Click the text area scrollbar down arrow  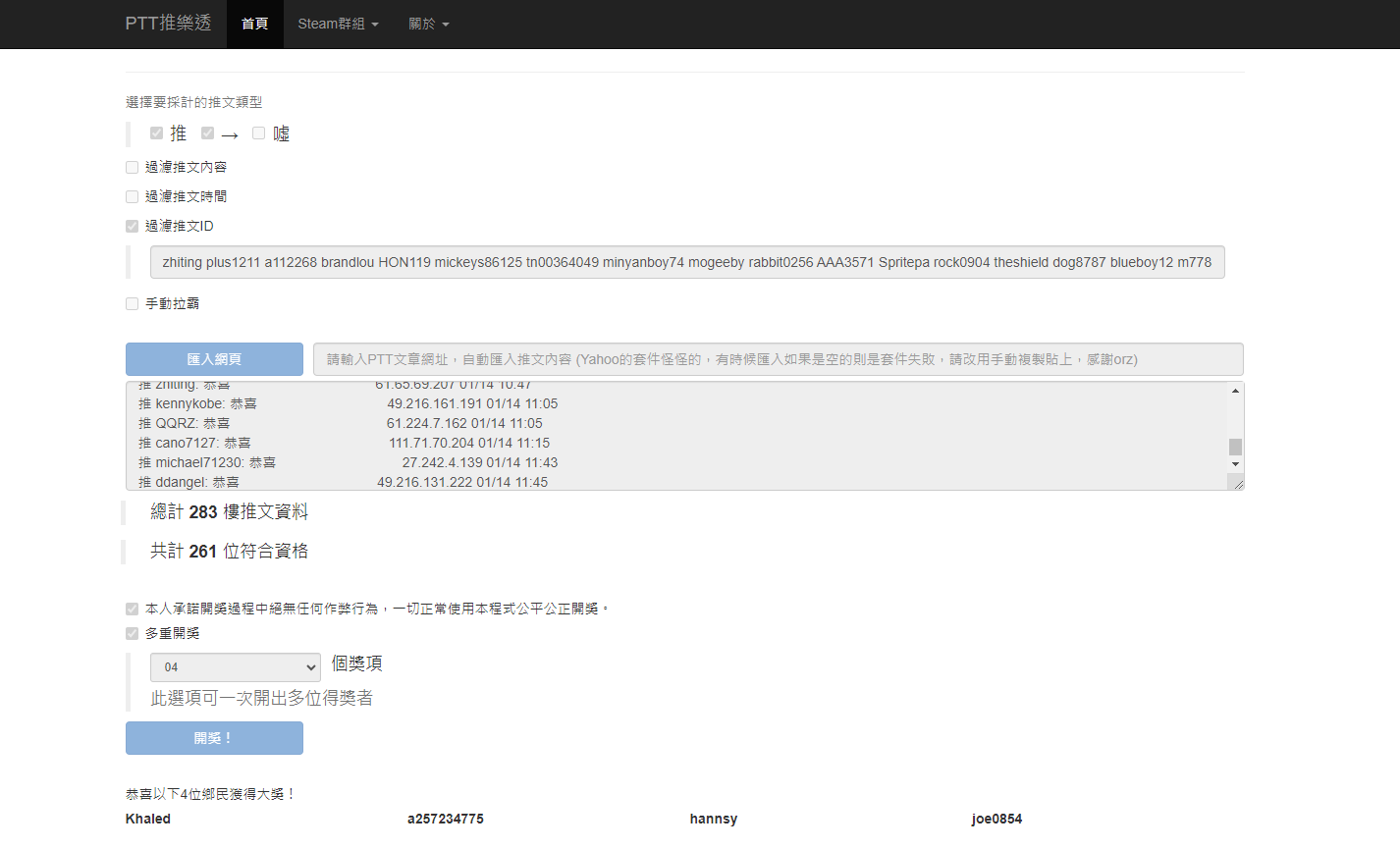[1235, 463]
